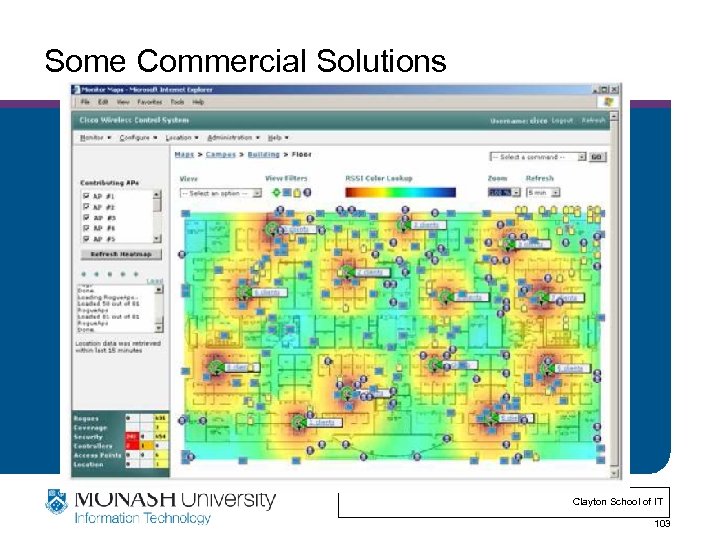
Task: Toggle the access point view filter icon
Action: pyautogui.click(x=276, y=193)
